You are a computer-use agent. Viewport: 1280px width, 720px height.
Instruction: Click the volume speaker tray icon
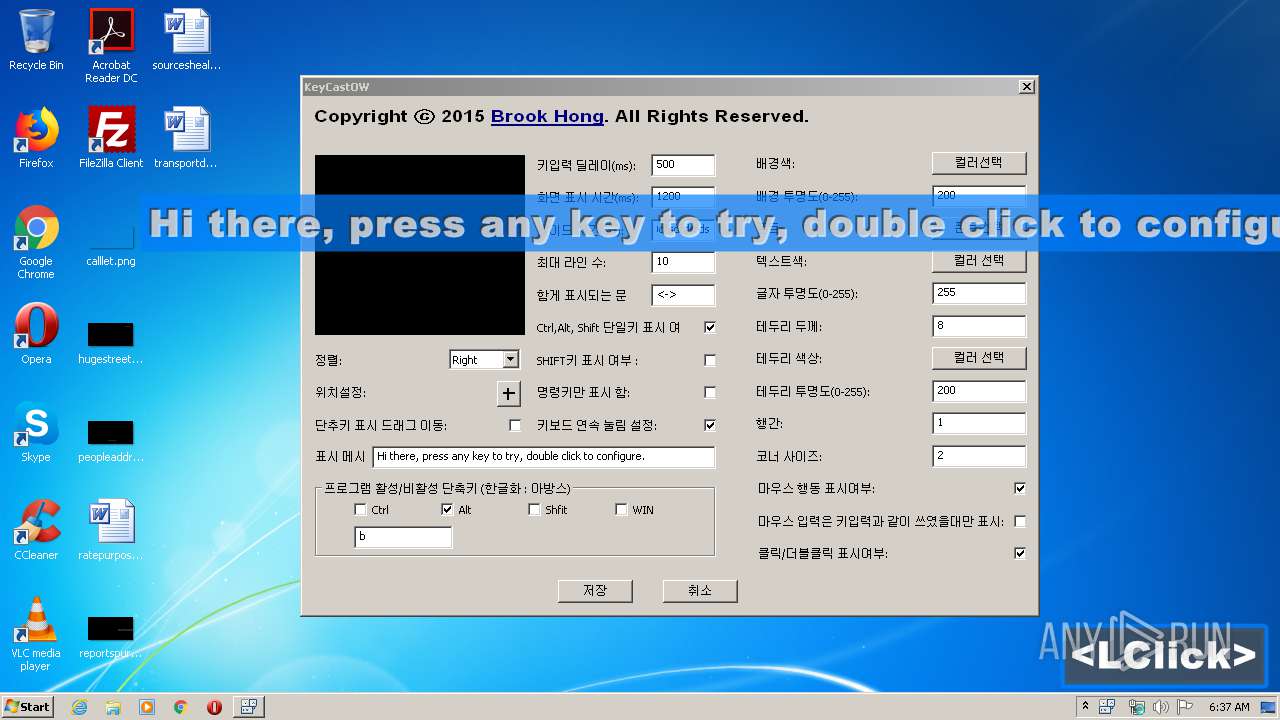[1160, 707]
